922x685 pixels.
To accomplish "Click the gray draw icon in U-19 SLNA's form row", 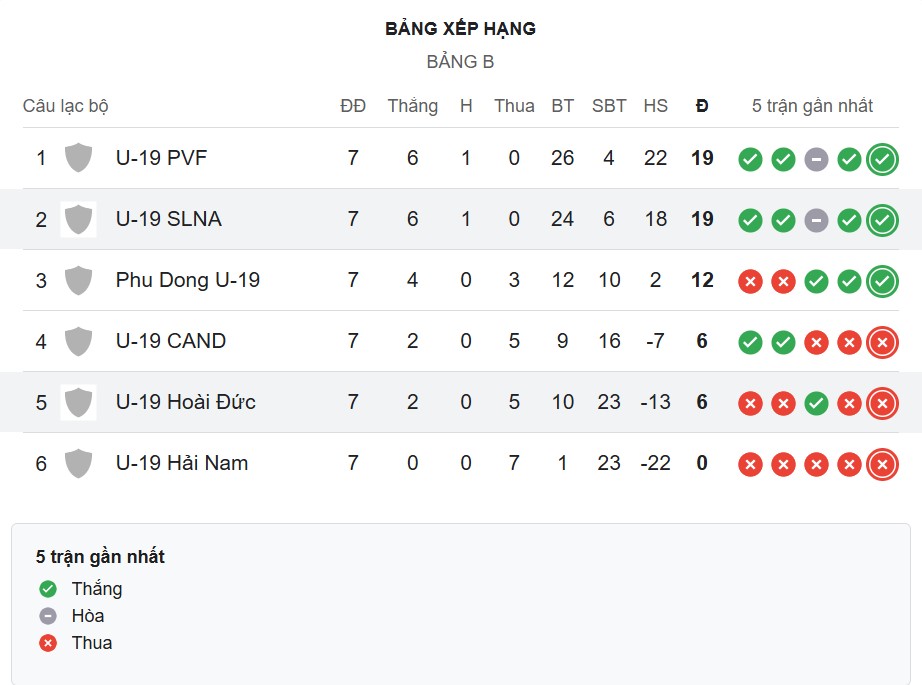I will click(x=815, y=219).
